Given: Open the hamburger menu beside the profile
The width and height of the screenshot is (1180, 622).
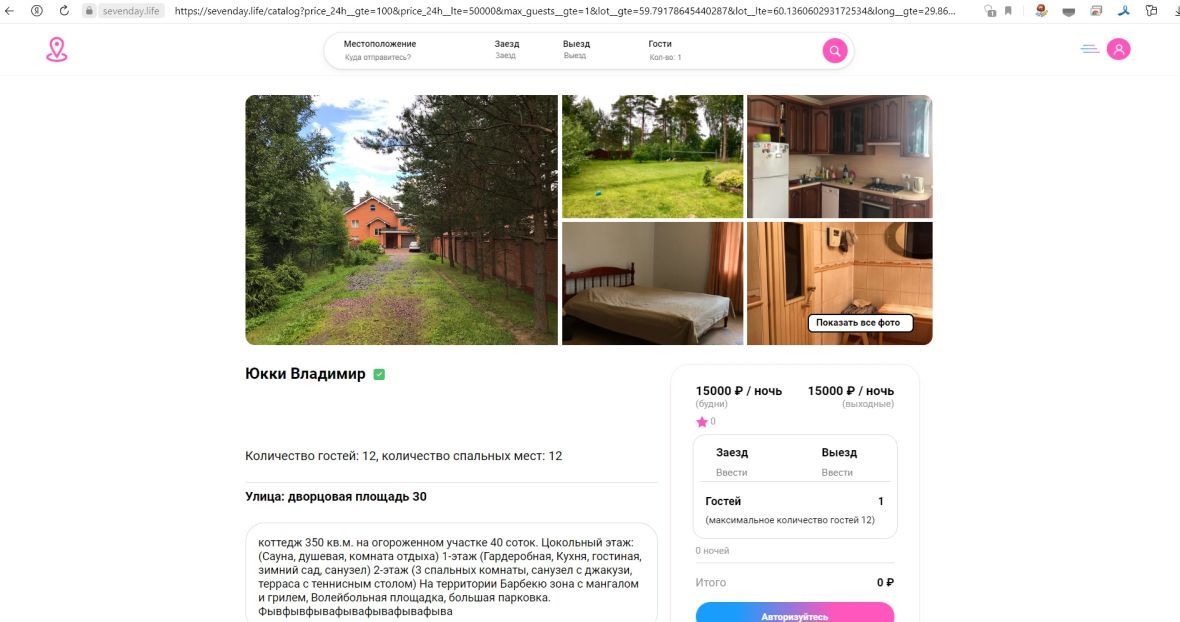Looking at the screenshot, I should (x=1090, y=49).
